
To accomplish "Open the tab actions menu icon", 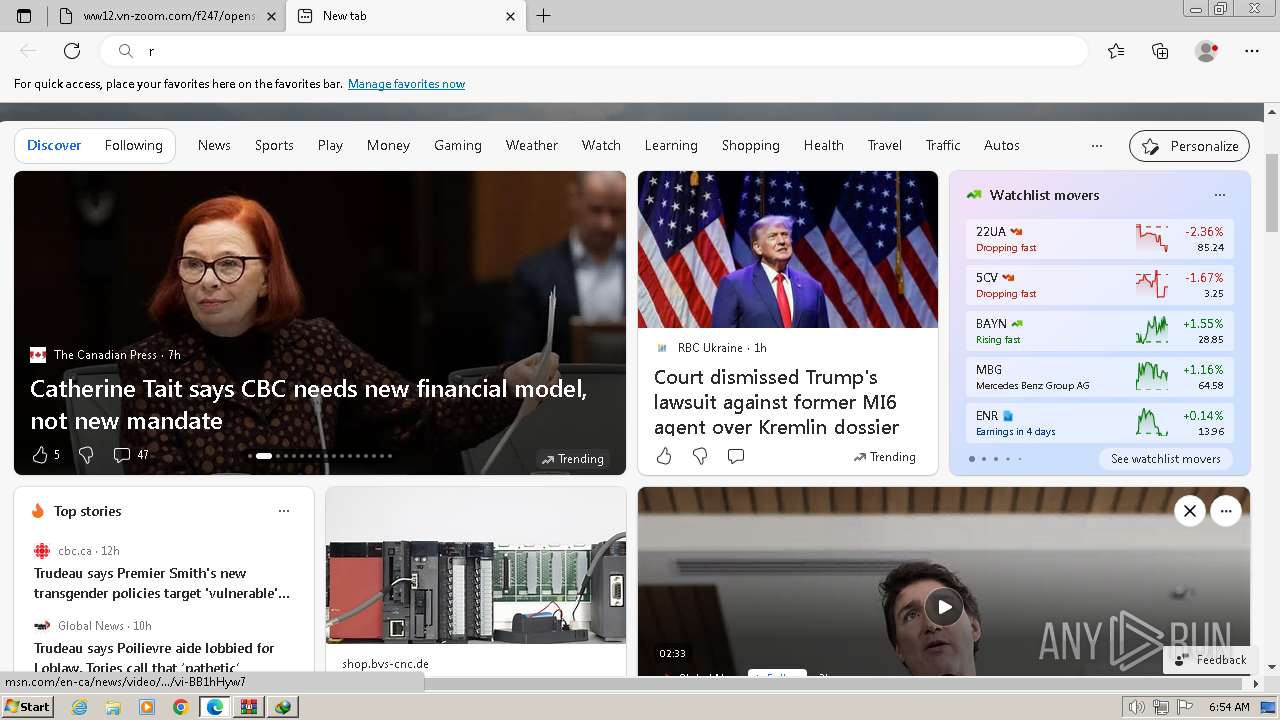I will click(24, 16).
